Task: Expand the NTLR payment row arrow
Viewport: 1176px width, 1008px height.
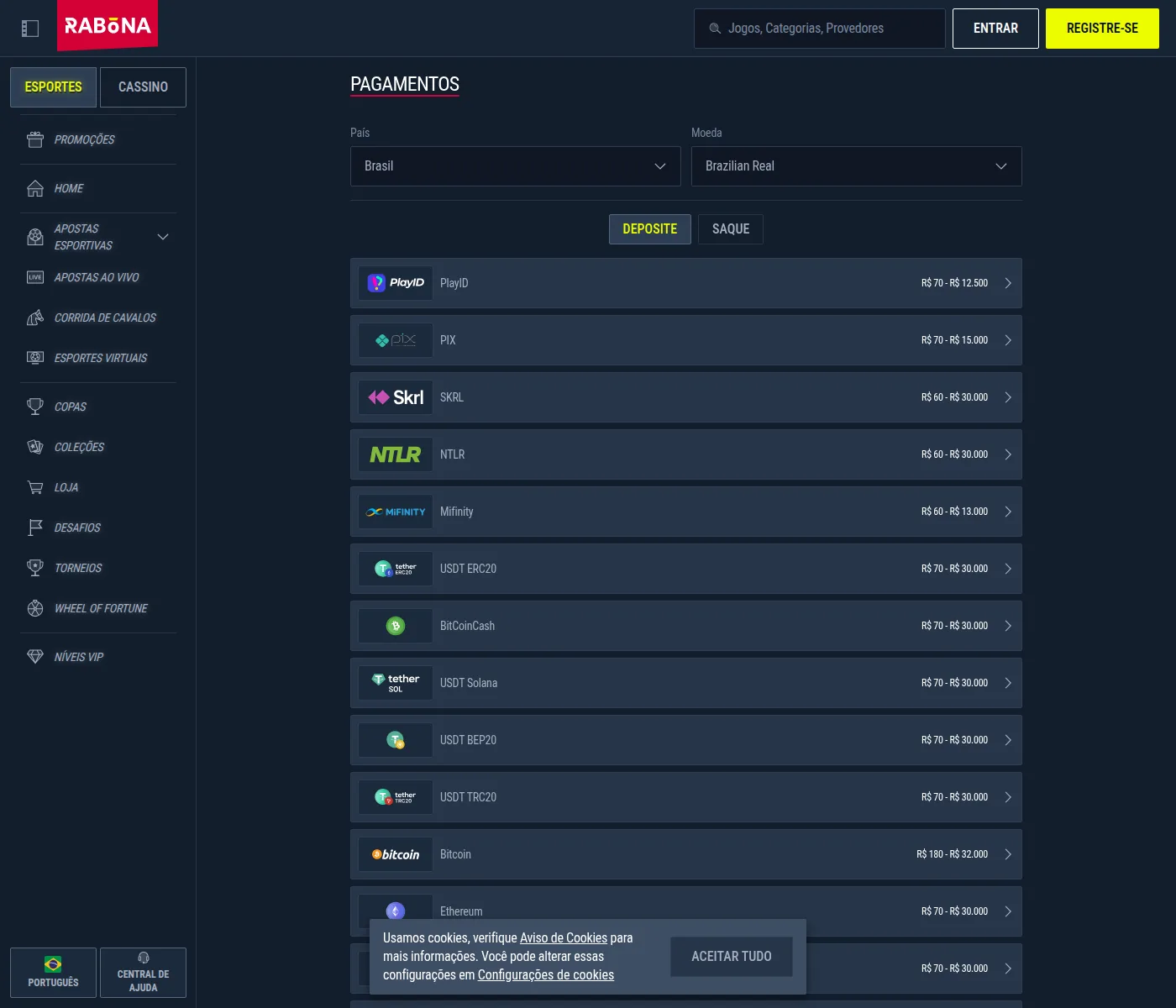Action: point(1008,454)
